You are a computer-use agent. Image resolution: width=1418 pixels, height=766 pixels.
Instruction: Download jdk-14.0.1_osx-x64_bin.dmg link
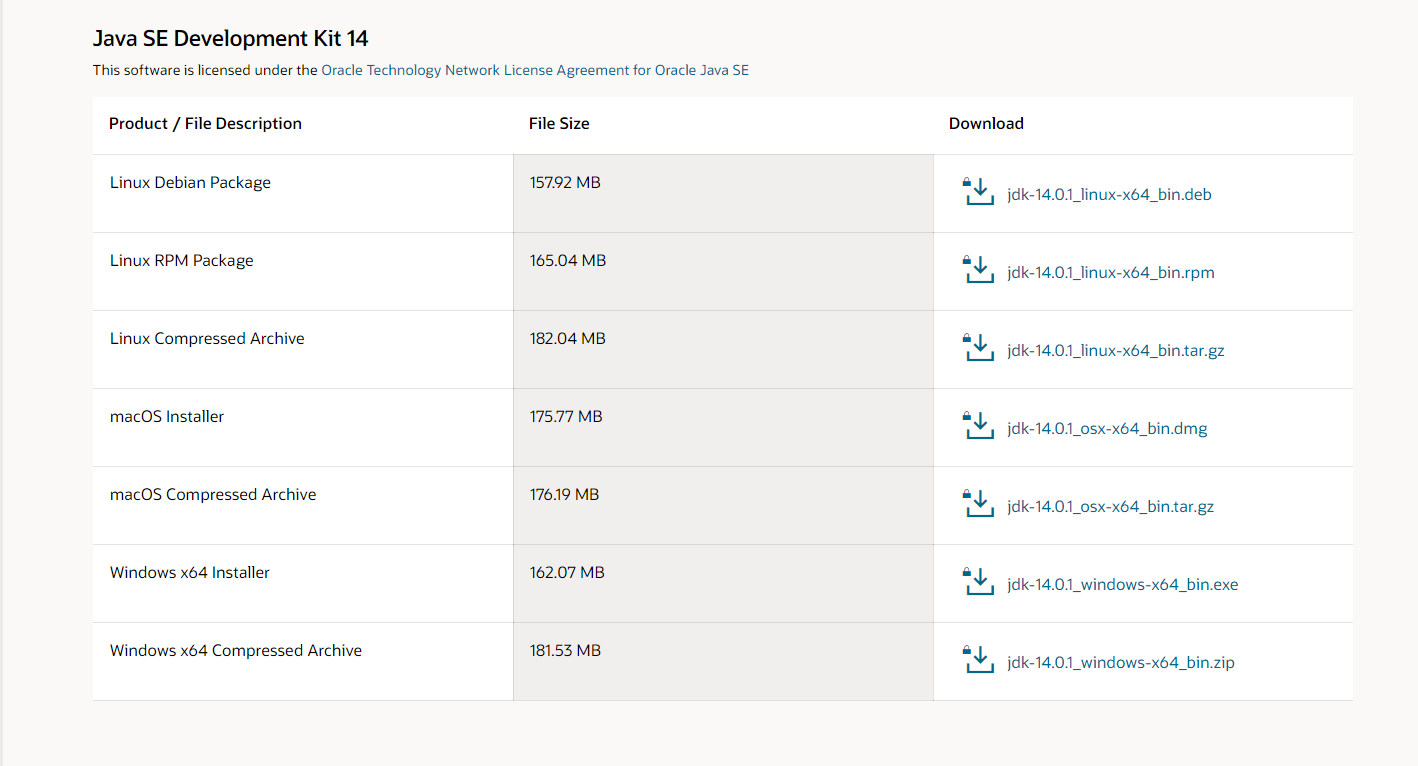tap(1107, 429)
